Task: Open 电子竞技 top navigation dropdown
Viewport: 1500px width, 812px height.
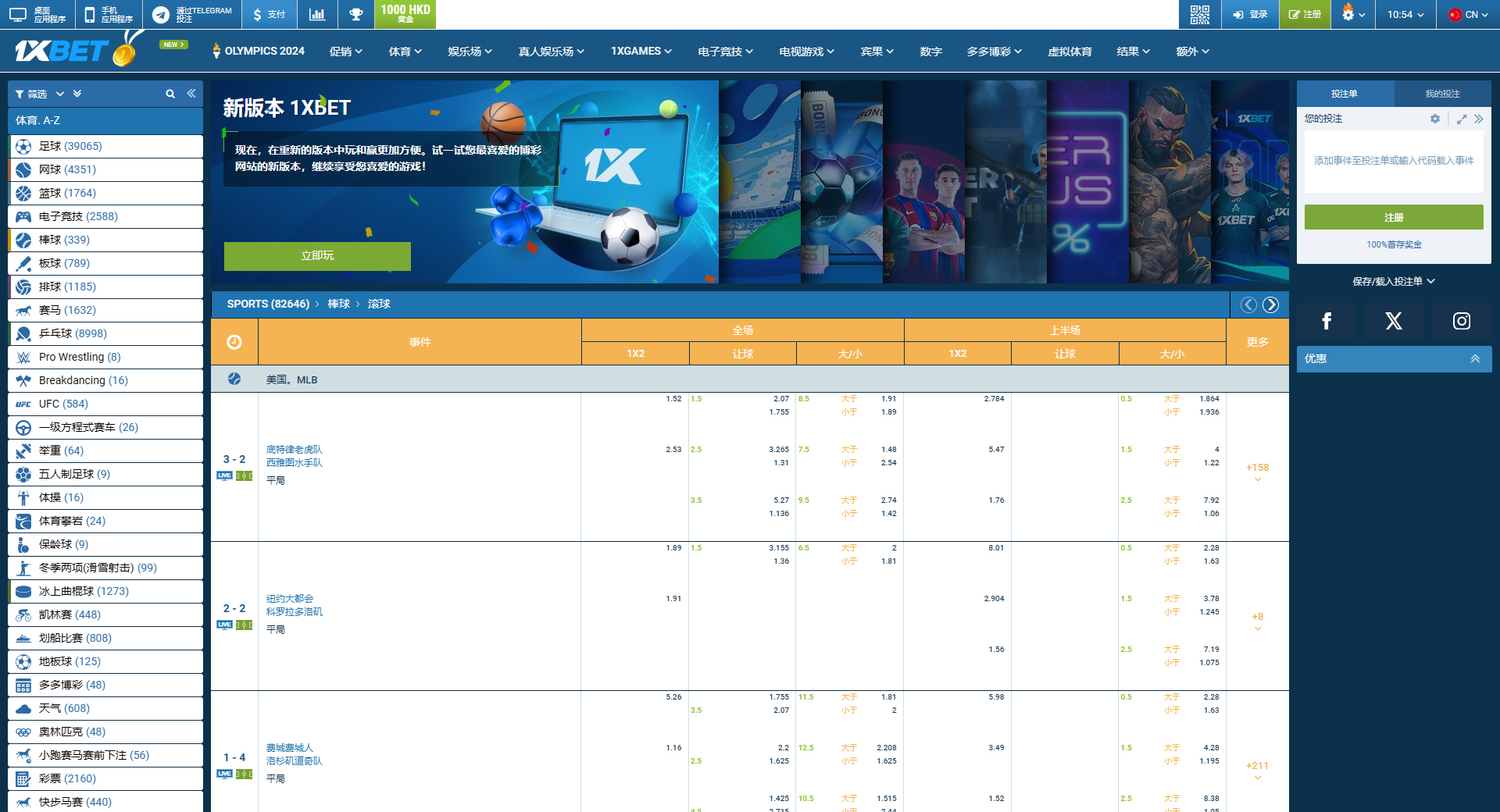Action: pyautogui.click(x=726, y=52)
